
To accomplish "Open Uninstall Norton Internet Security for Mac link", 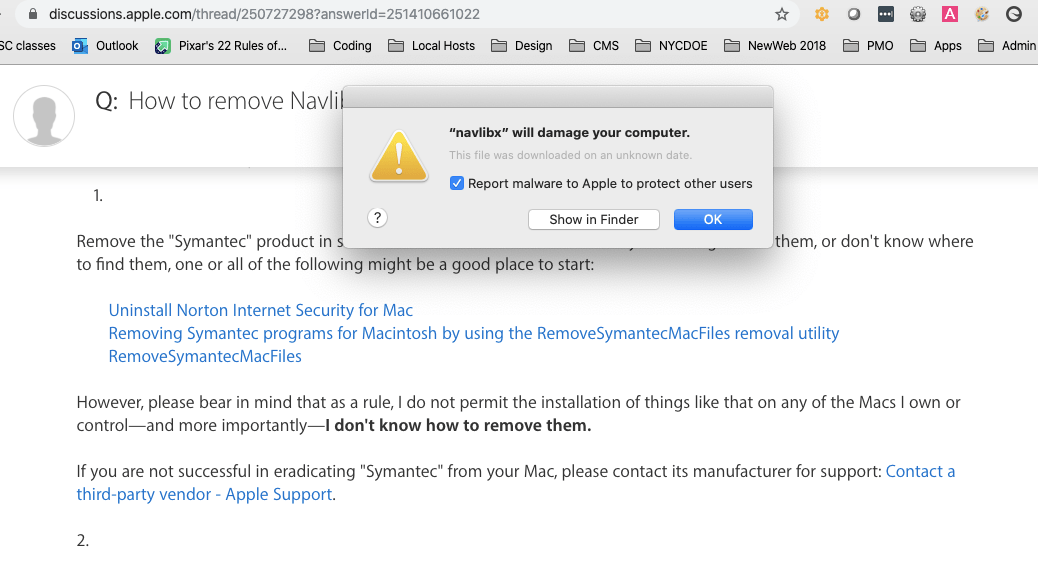I will point(261,310).
